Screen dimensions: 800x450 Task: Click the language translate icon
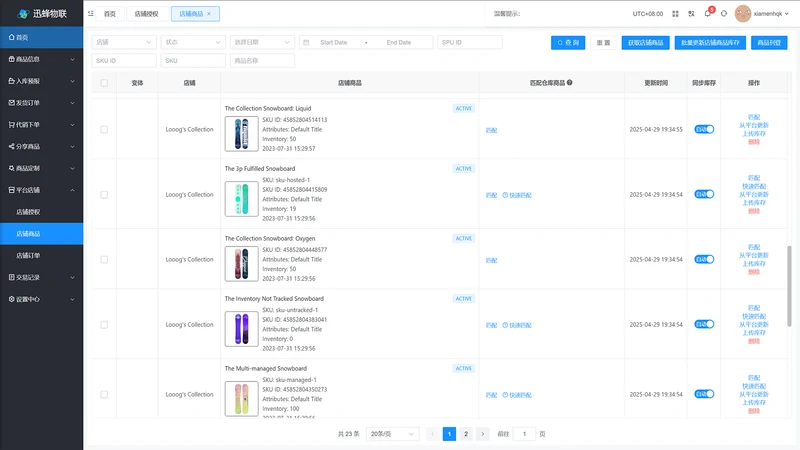(x=691, y=14)
